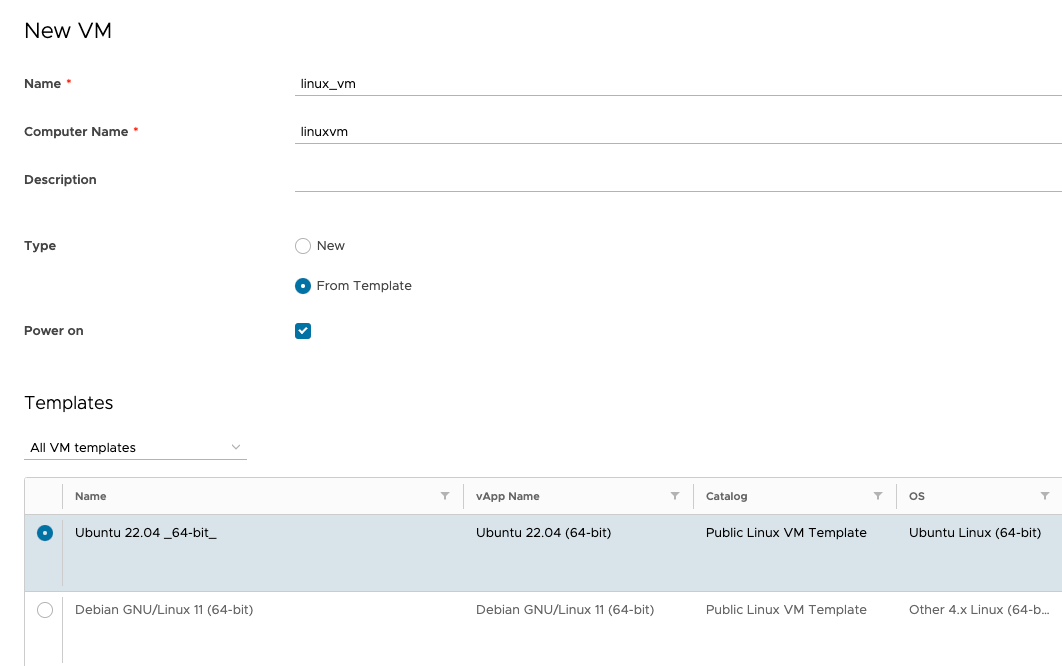Open the Catalog column filter icon

click(878, 496)
